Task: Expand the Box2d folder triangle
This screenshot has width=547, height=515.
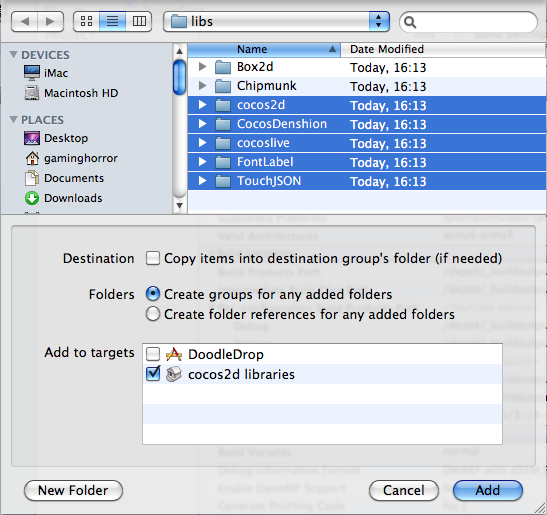Action: coord(202,67)
